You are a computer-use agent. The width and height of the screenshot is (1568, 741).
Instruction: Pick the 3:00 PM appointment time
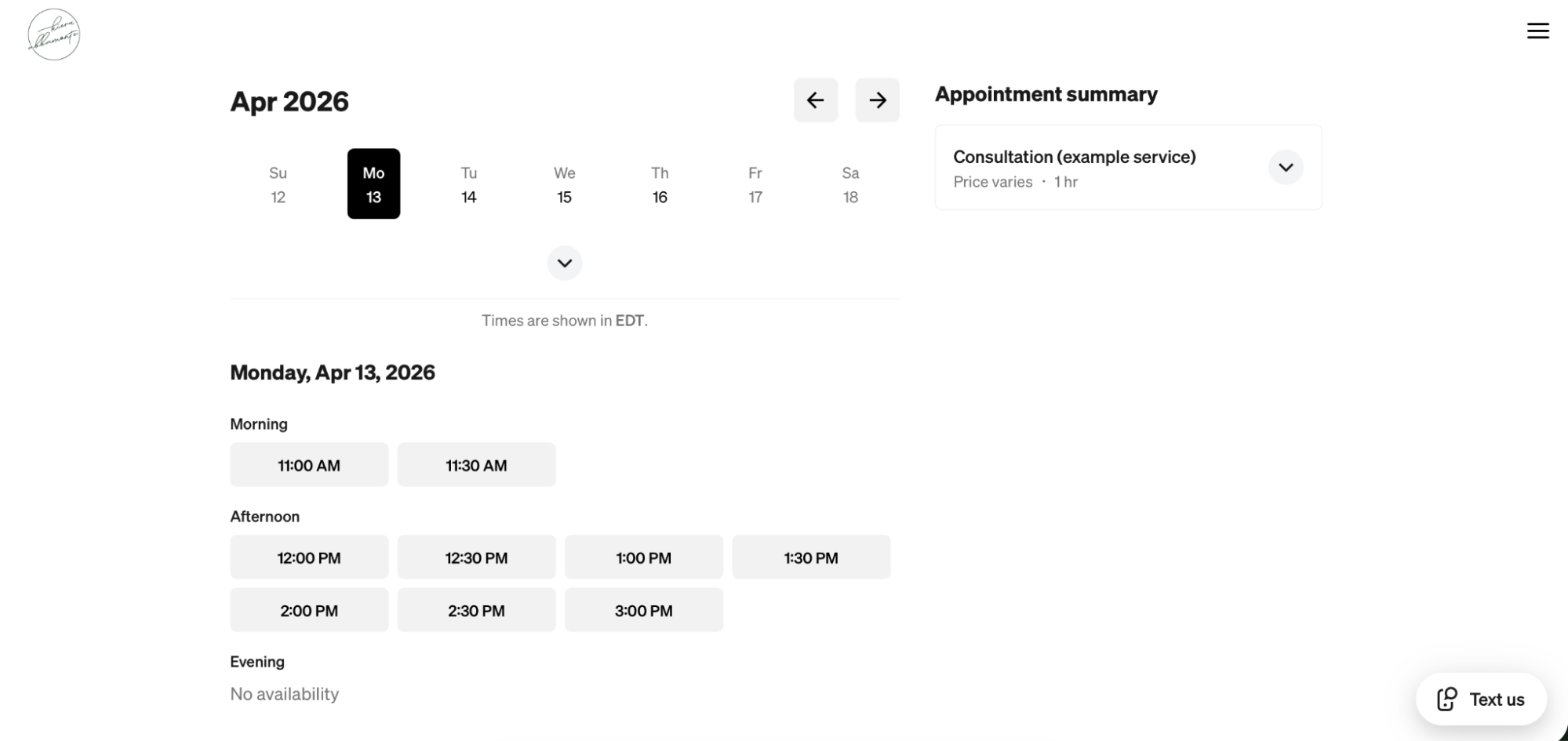click(x=643, y=609)
